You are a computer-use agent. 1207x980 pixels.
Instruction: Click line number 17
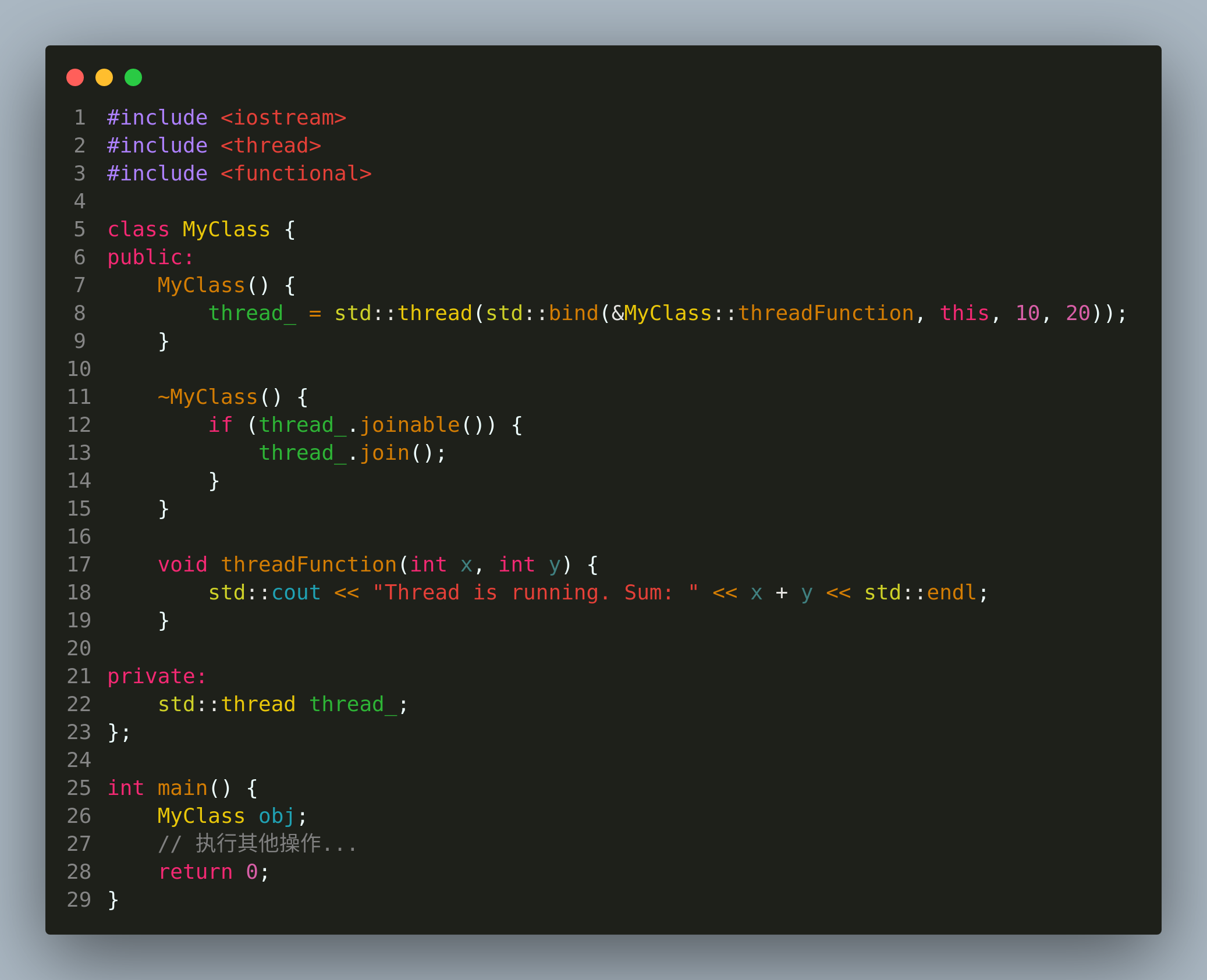click(79, 564)
